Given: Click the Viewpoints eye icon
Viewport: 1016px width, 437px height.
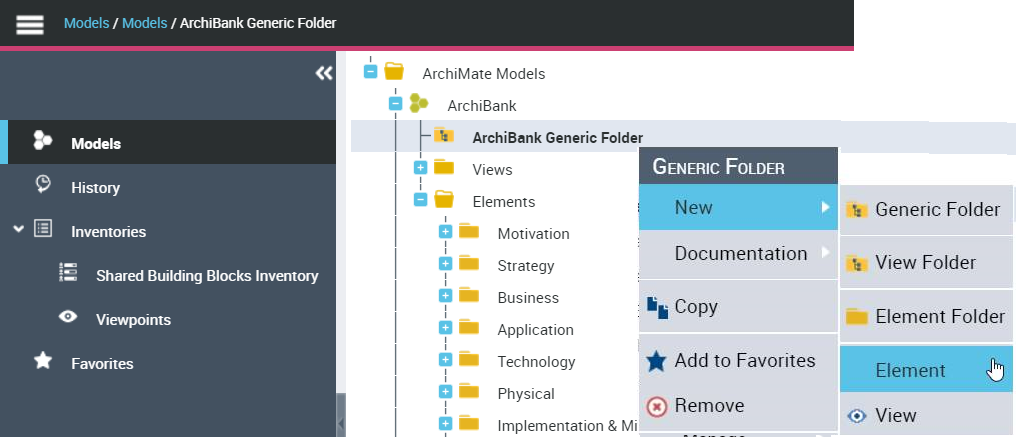Looking at the screenshot, I should point(68,318).
